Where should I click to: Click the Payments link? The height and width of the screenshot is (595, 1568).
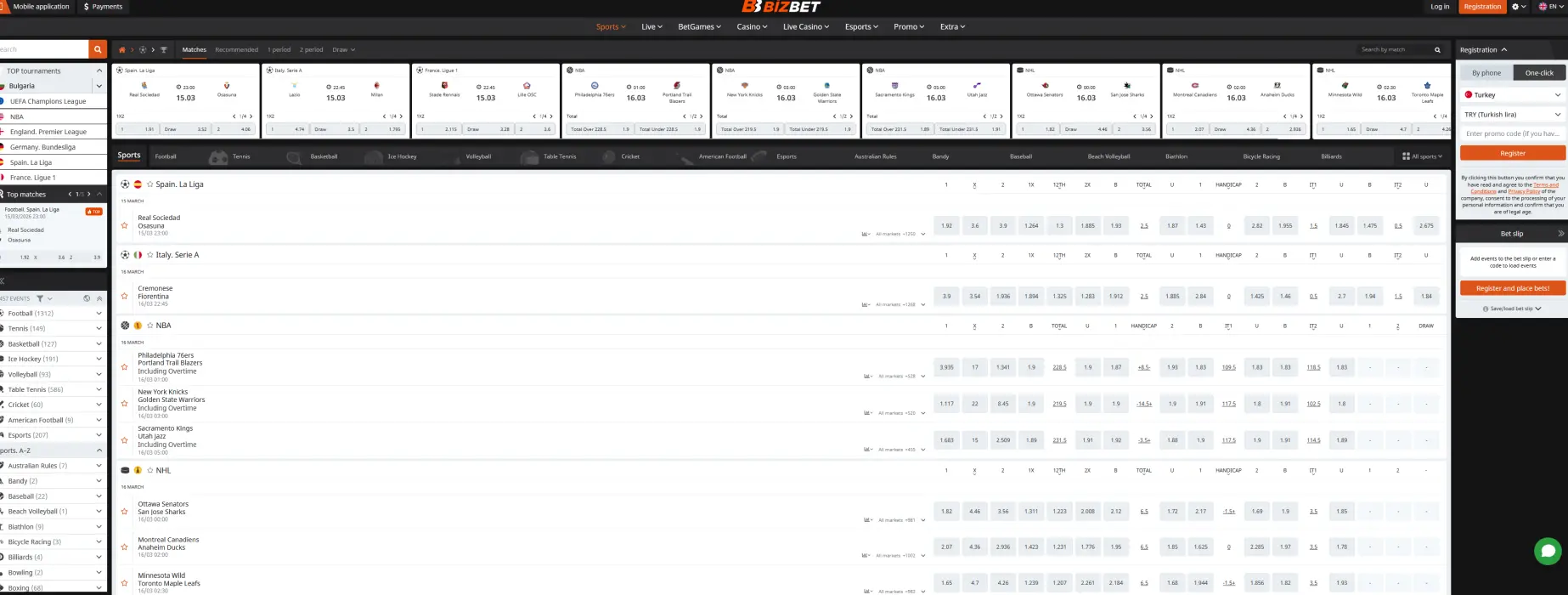click(104, 7)
